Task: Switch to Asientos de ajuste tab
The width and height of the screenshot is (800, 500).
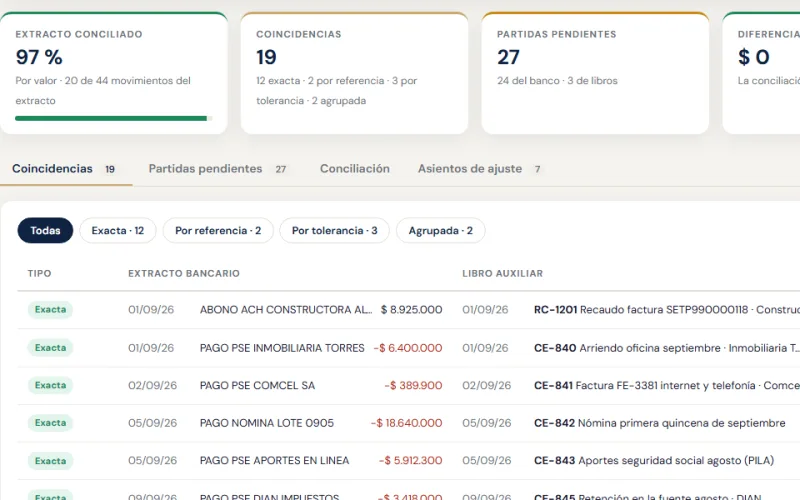Action: click(x=479, y=169)
